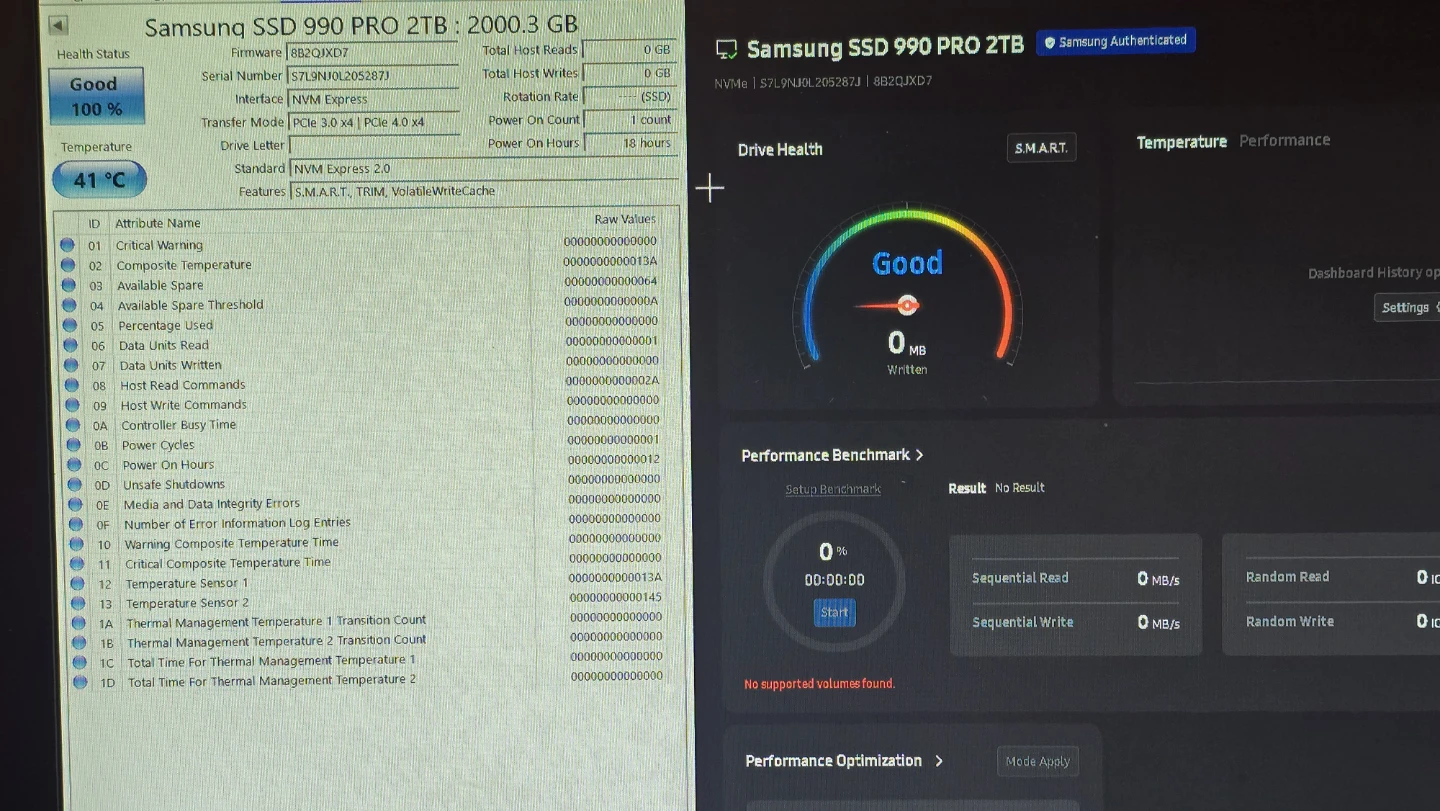Click the Transfer Mode field

[x=374, y=122]
